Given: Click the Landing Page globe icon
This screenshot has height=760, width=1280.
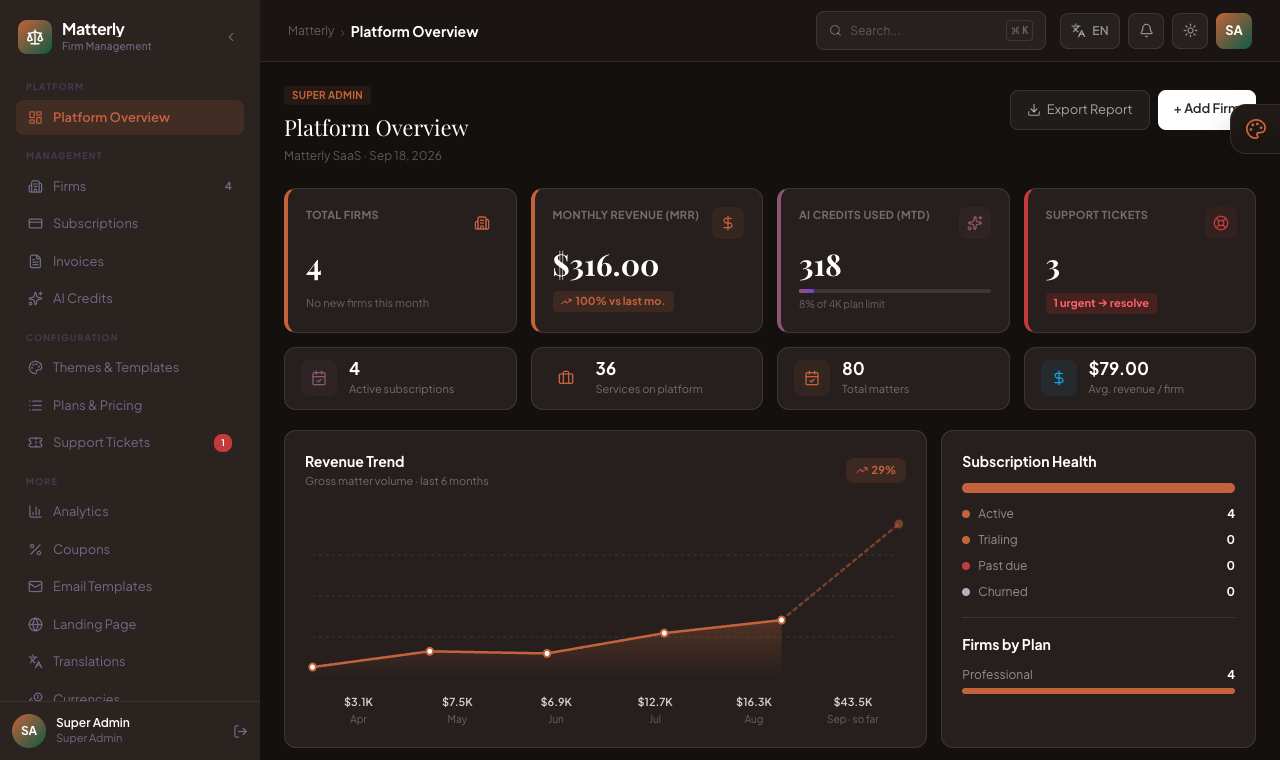Looking at the screenshot, I should click(35, 624).
